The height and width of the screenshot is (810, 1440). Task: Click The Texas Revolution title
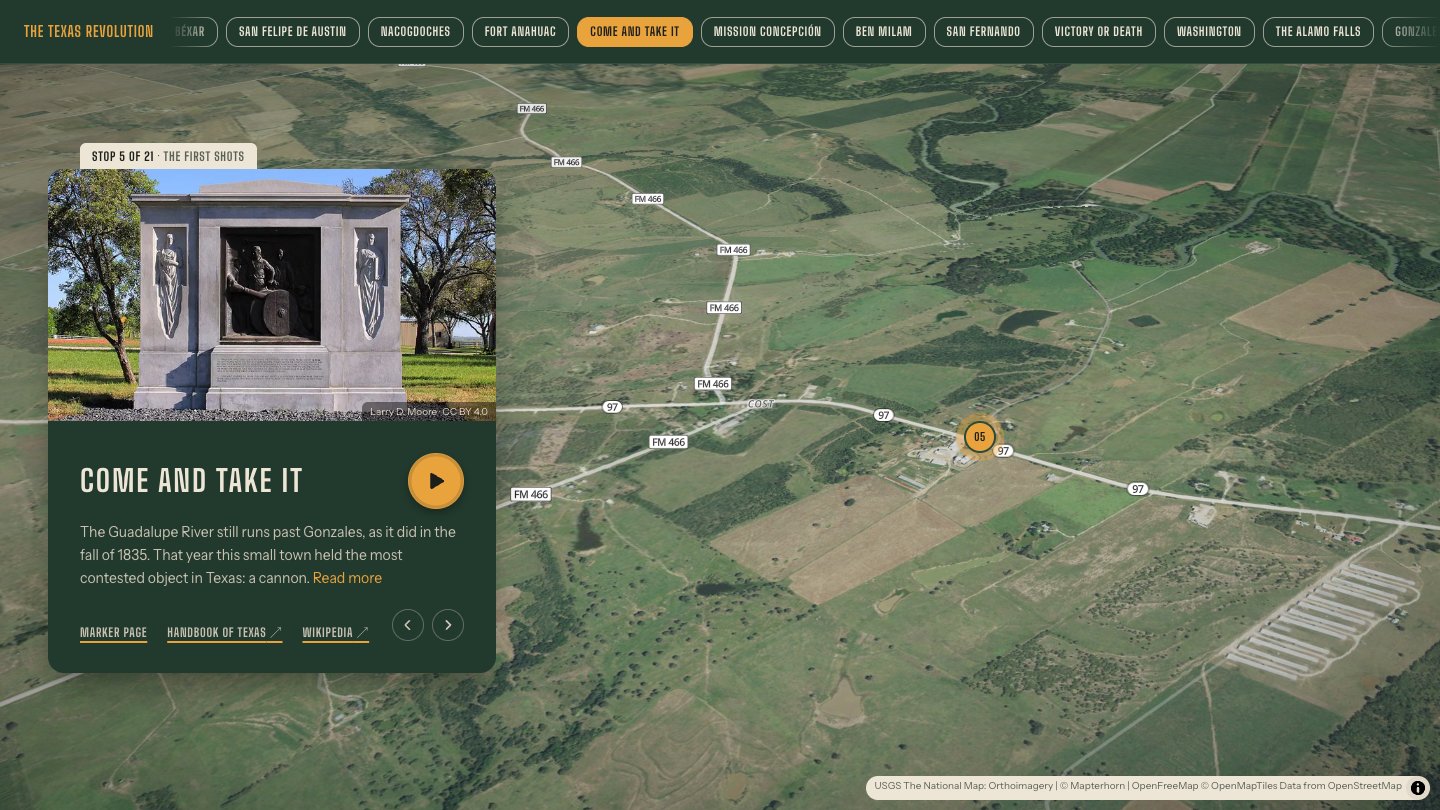click(89, 32)
